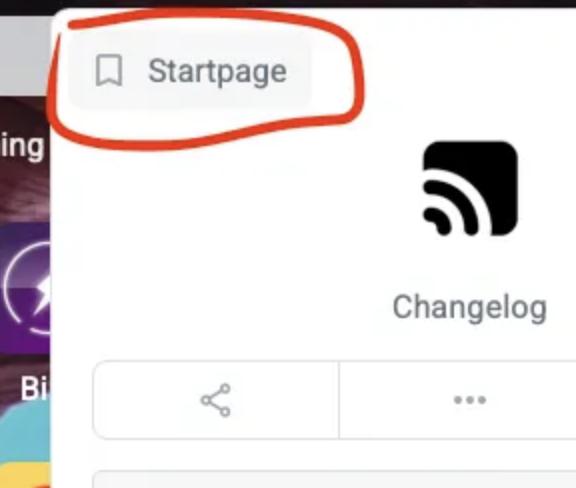Click the bookmark icon beside Startpage
The width and height of the screenshot is (576, 488).
click(x=109, y=71)
